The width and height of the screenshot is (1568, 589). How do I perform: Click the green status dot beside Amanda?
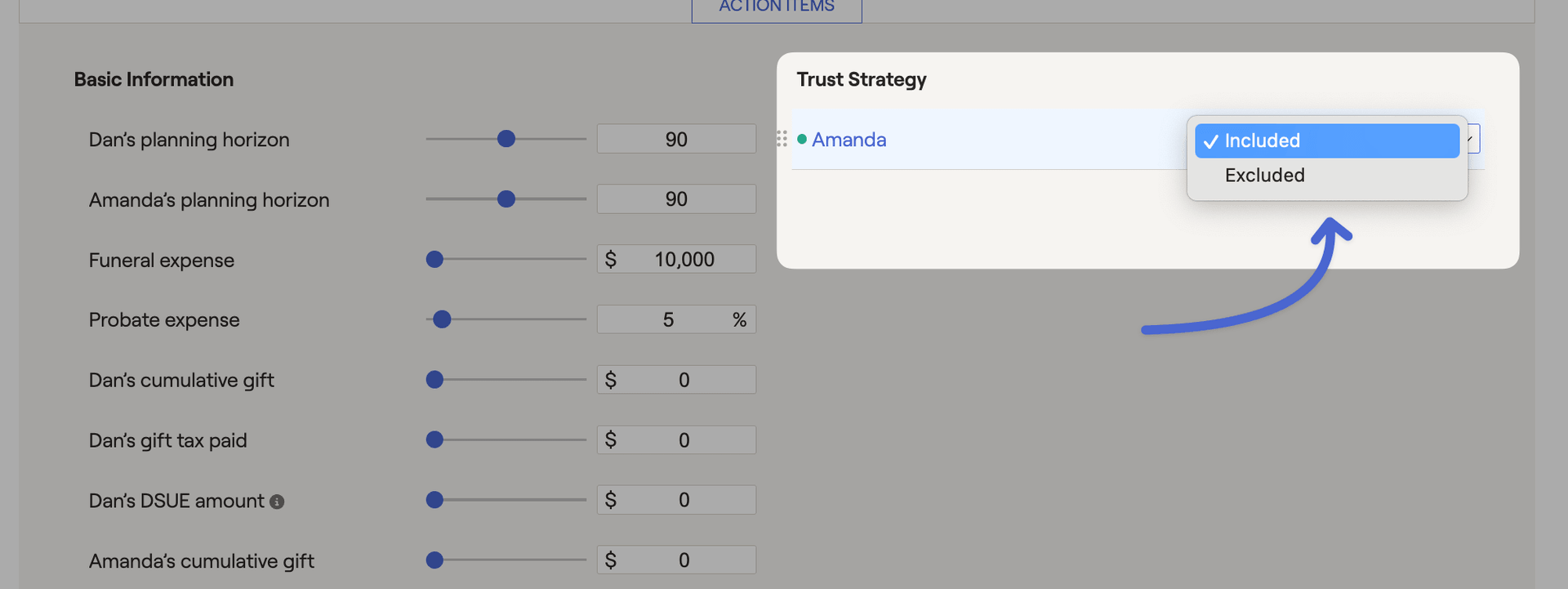coord(802,139)
